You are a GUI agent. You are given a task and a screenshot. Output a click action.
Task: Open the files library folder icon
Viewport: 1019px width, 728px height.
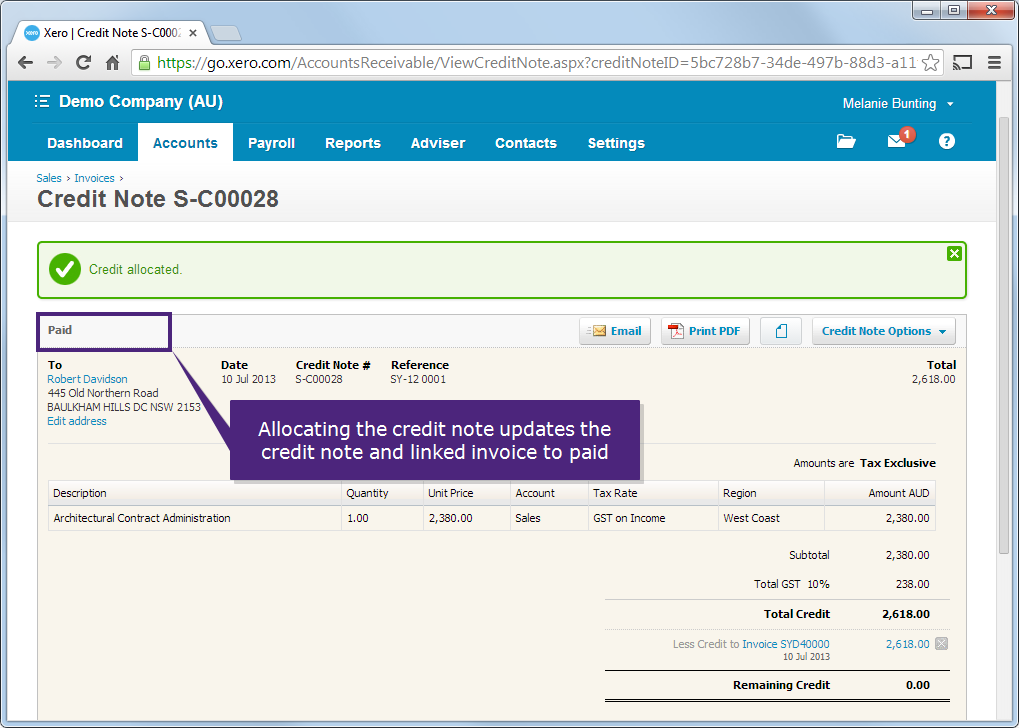[845, 141]
